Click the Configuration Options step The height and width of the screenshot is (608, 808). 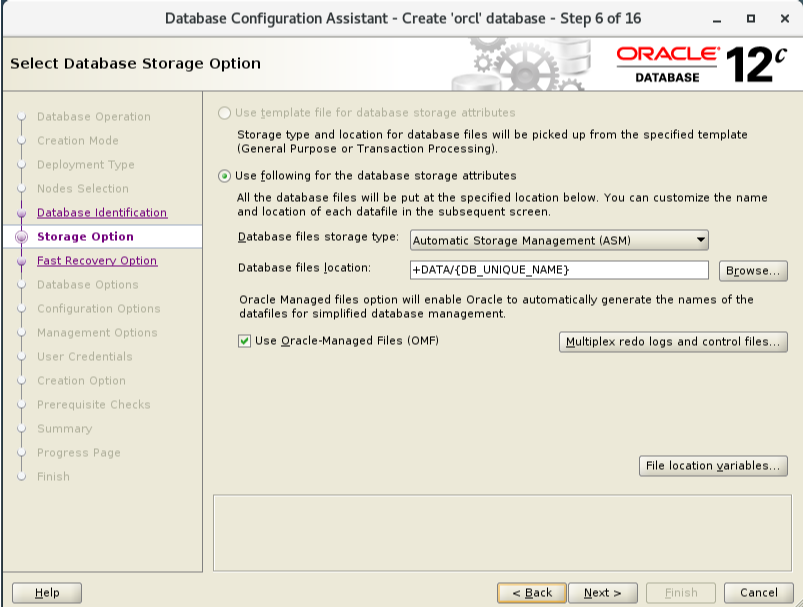[x=98, y=309]
